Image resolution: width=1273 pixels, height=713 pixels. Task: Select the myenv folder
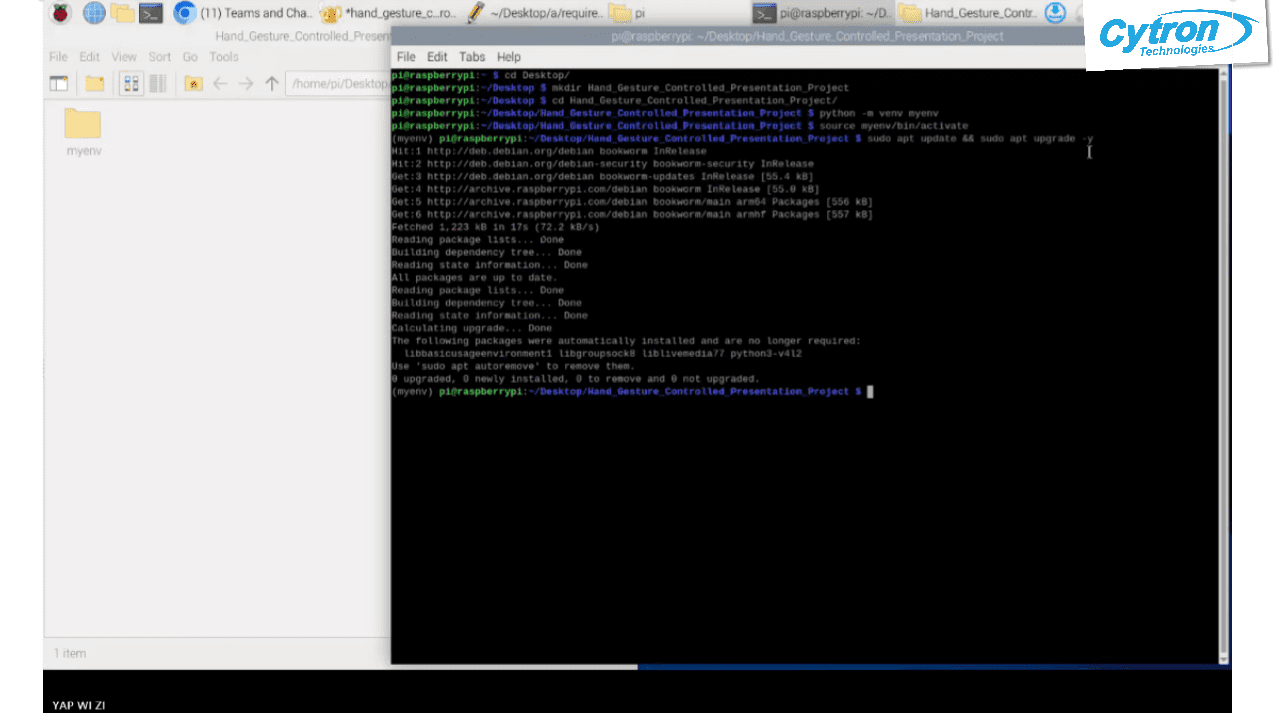pos(83,132)
